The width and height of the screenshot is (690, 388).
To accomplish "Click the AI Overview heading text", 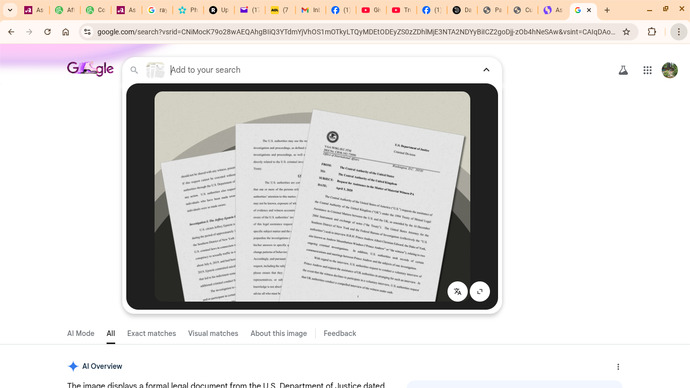I will pyautogui.click(x=102, y=366).
